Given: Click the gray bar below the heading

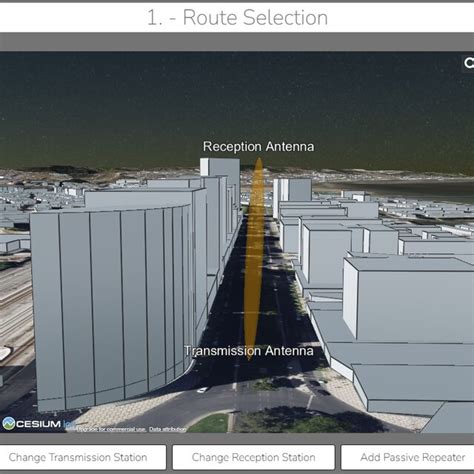Looking at the screenshot, I should pos(237,42).
